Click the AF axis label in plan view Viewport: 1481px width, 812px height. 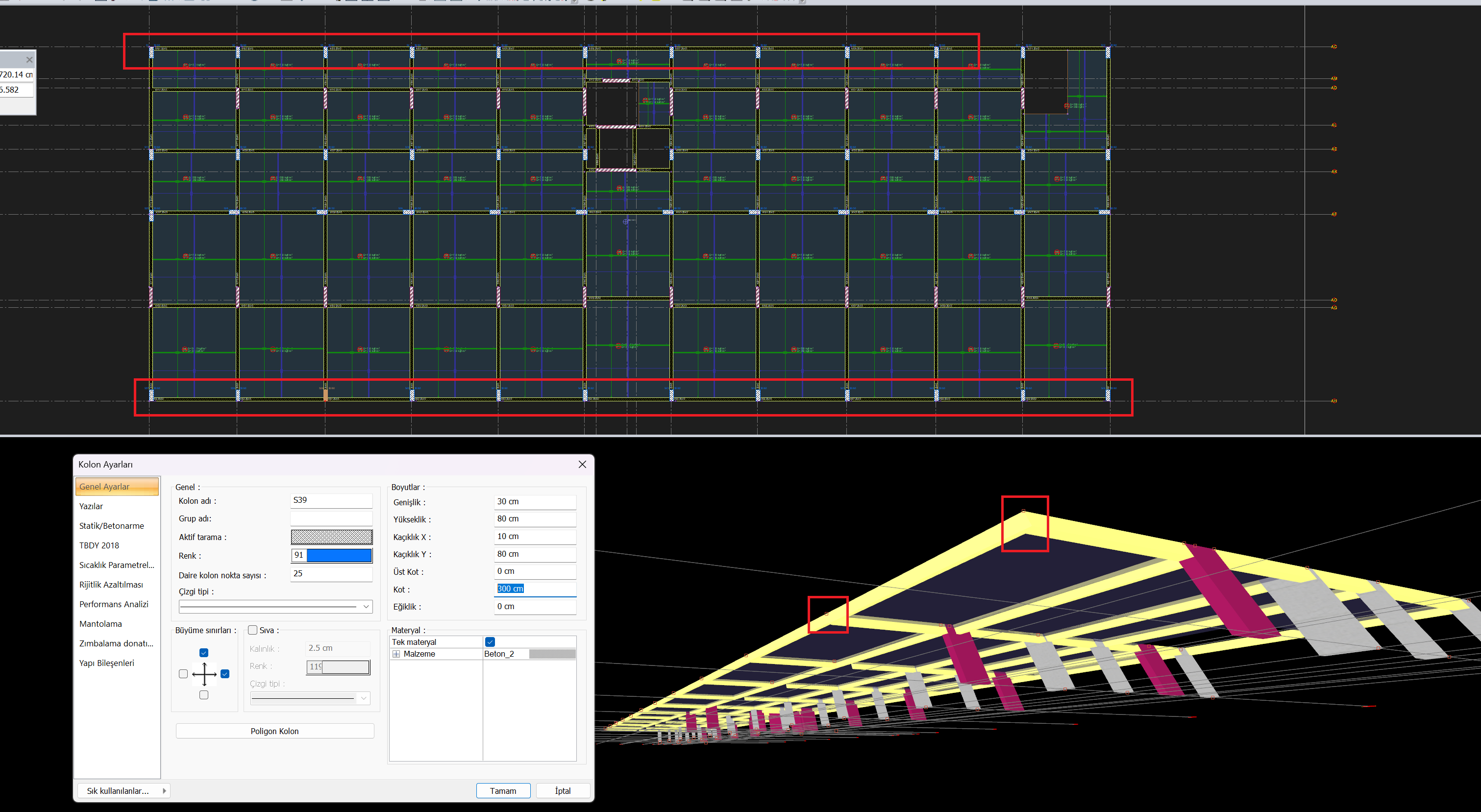point(1334,214)
